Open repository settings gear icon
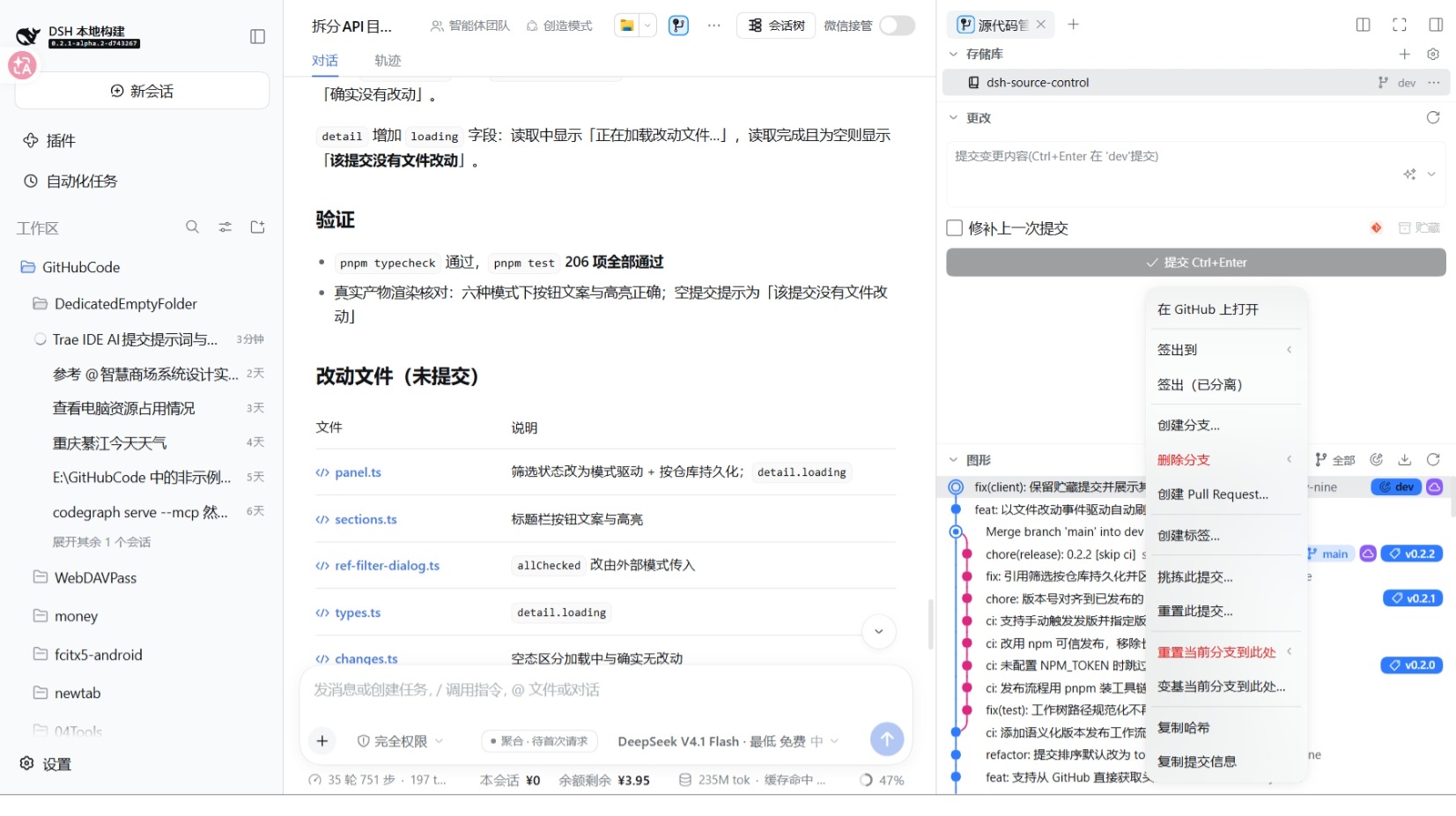This screenshot has width=1456, height=816. click(x=1433, y=54)
